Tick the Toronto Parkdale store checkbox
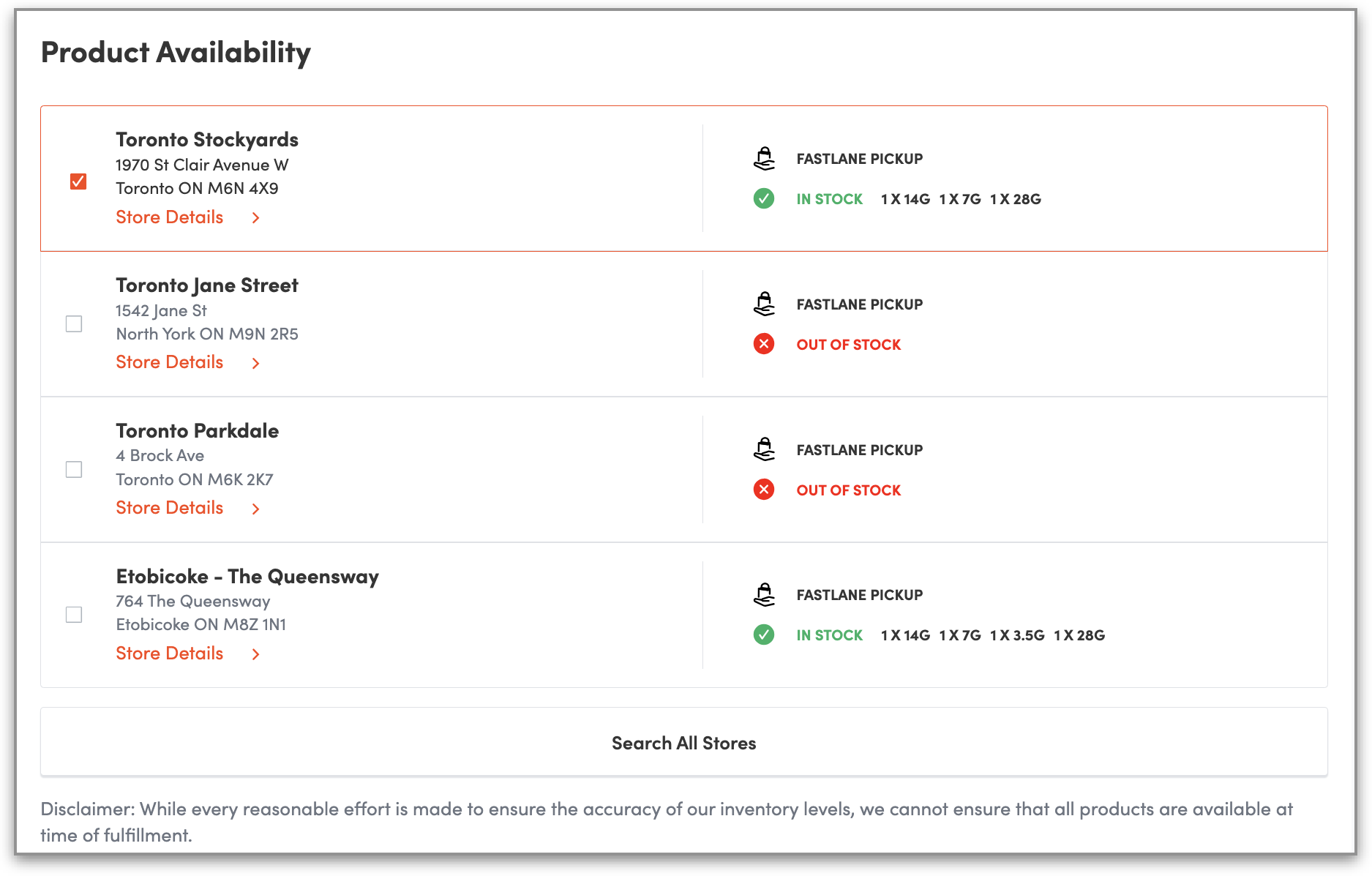 (x=74, y=469)
